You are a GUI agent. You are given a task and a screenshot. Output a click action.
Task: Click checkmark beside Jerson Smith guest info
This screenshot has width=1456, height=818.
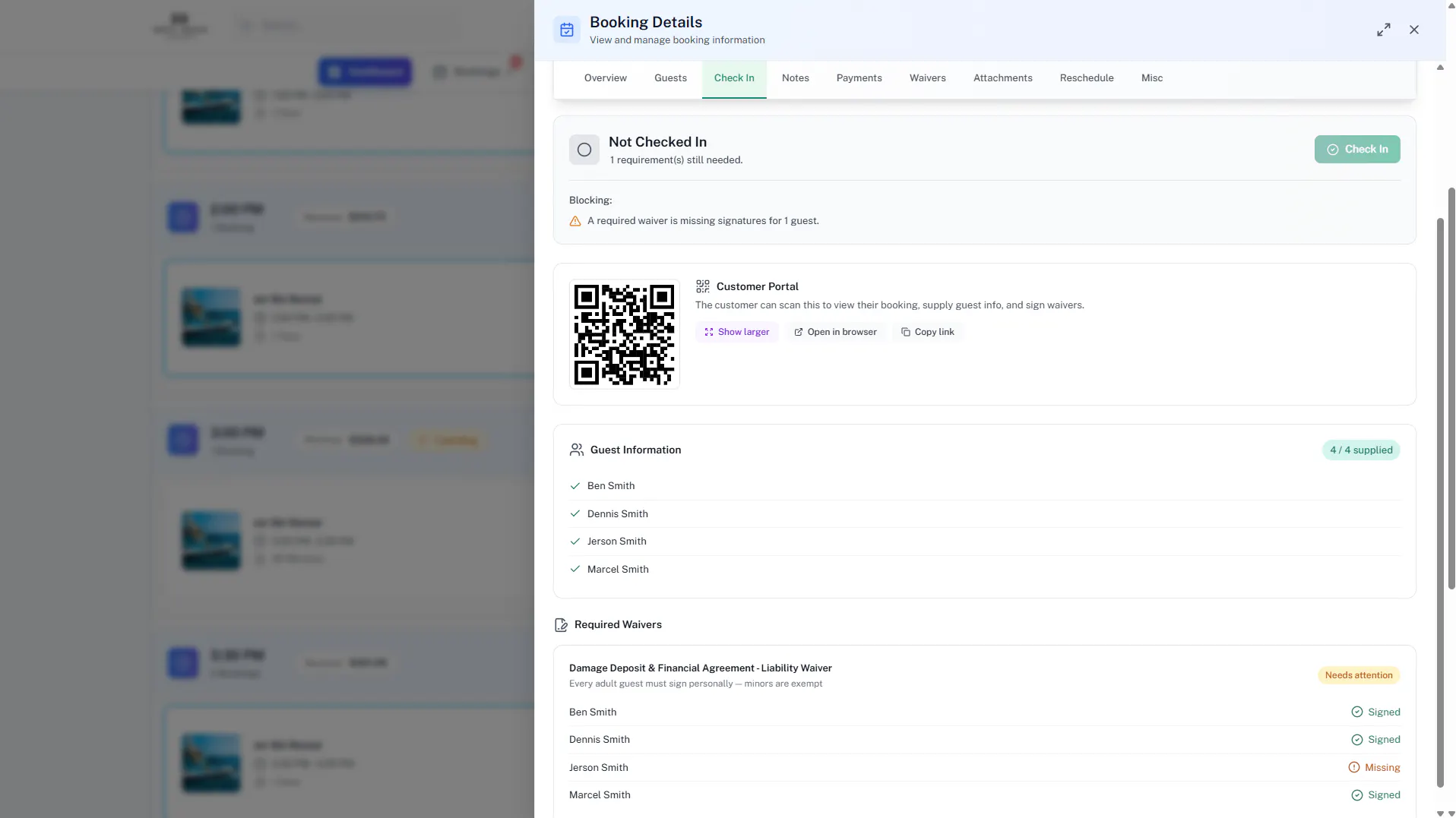(x=575, y=542)
